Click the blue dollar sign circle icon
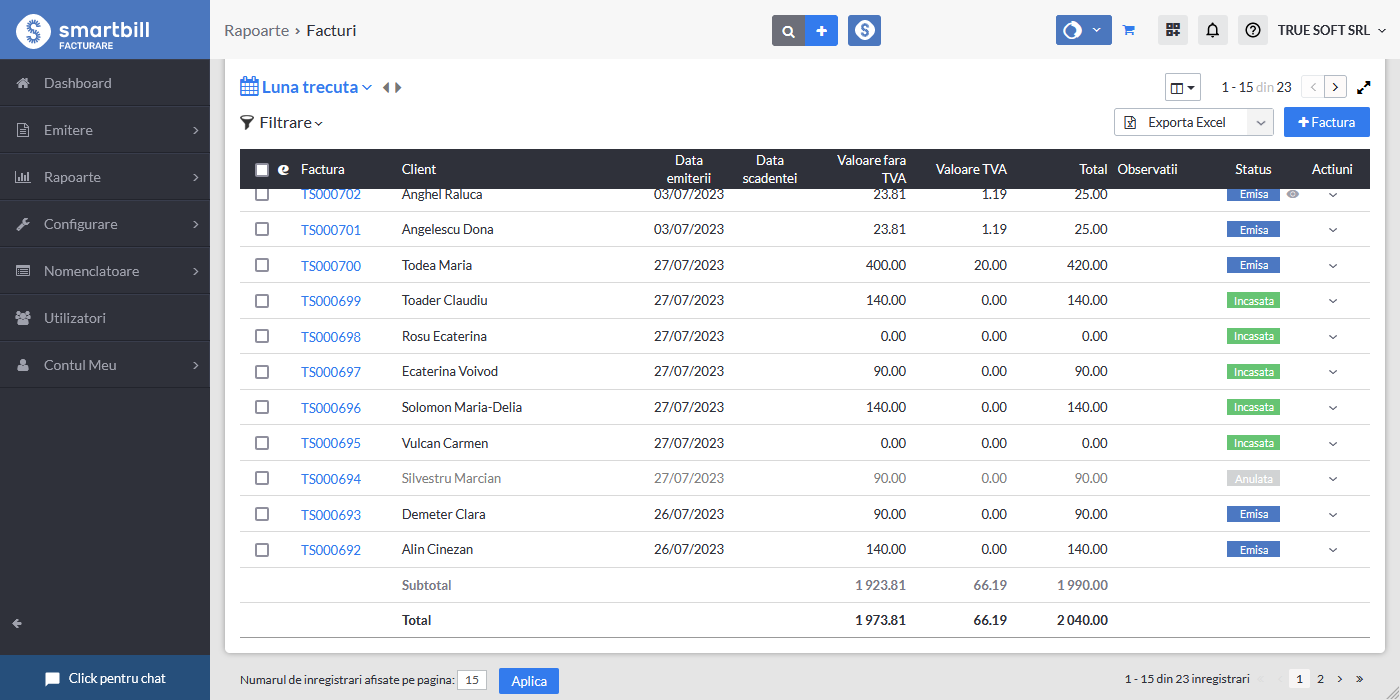Viewport: 1400px width, 700px height. point(864,31)
